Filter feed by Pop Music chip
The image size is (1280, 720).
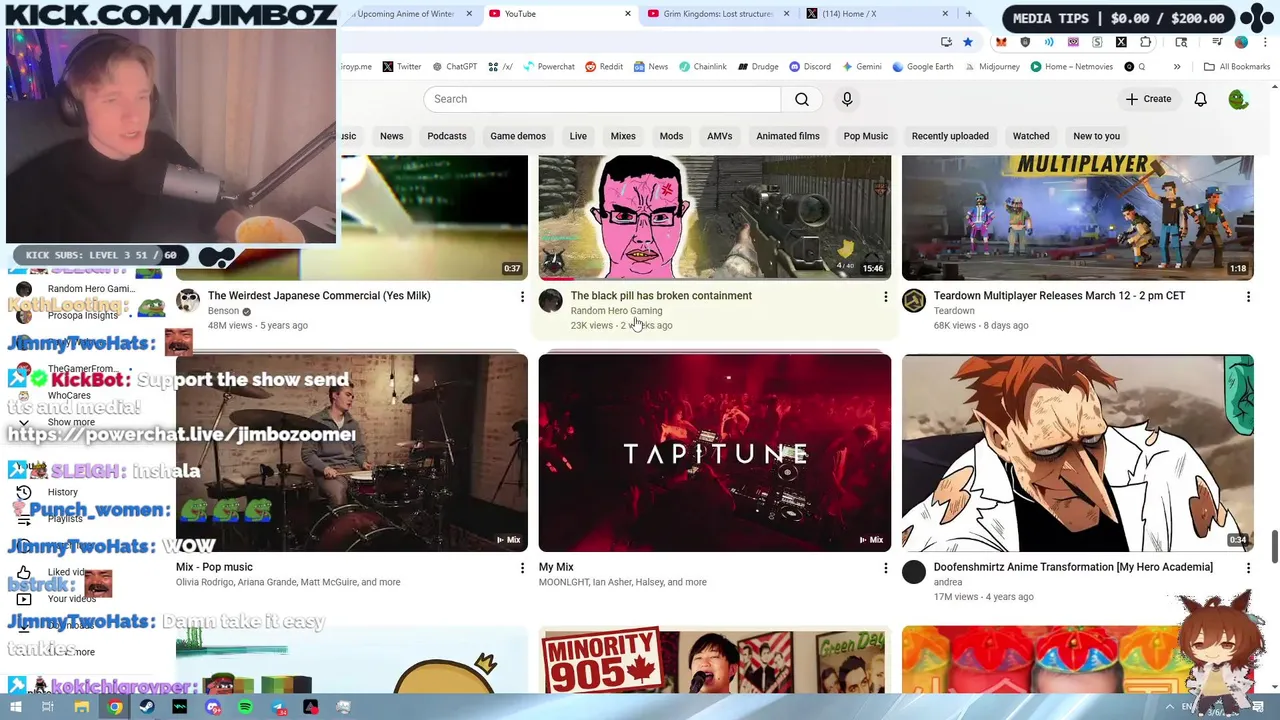pyautogui.click(x=866, y=136)
